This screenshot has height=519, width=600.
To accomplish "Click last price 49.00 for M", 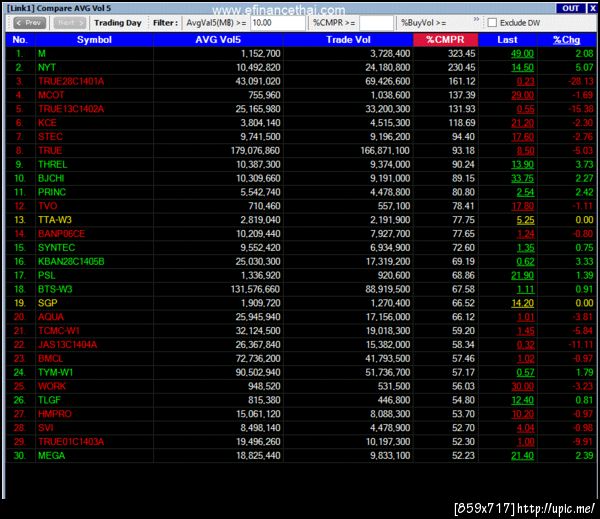I will 522,54.
